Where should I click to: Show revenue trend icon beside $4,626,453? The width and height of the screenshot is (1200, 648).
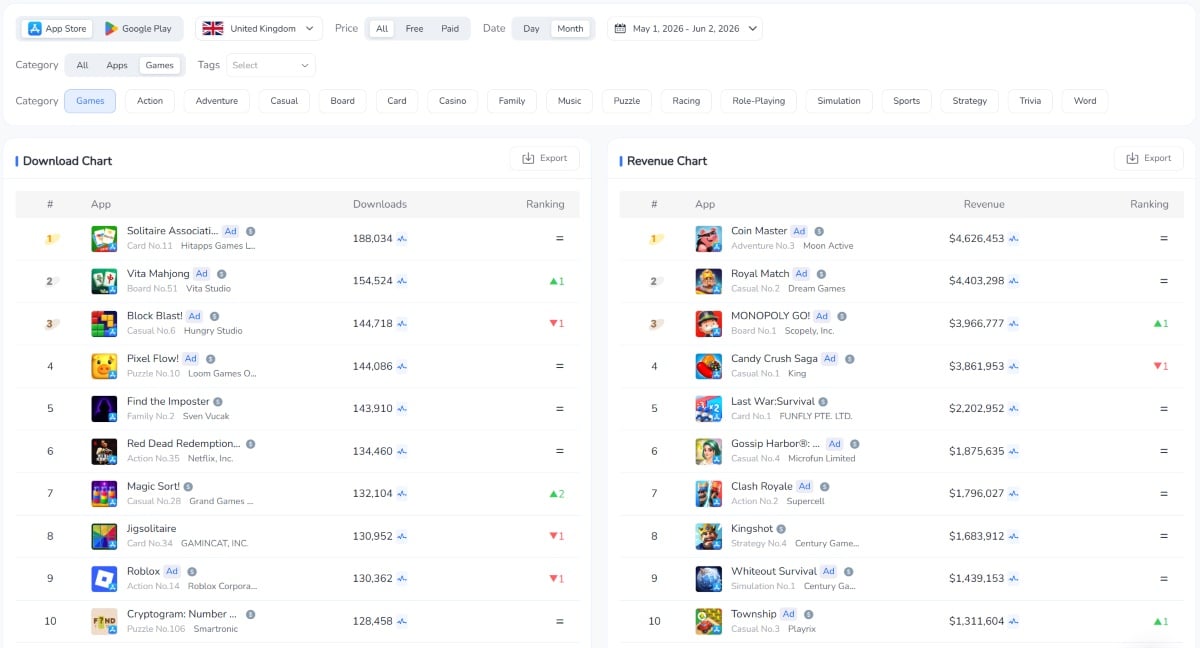point(1013,239)
